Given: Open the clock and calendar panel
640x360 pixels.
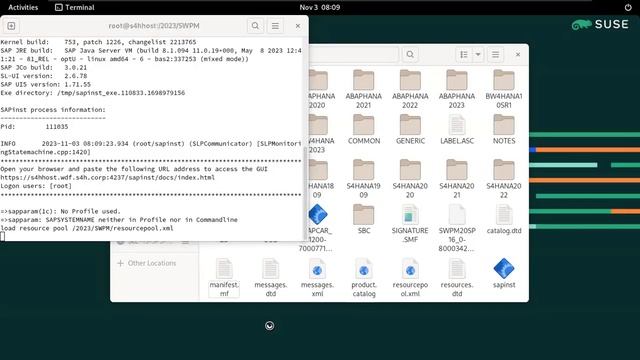Looking at the screenshot, I should coord(320,7).
